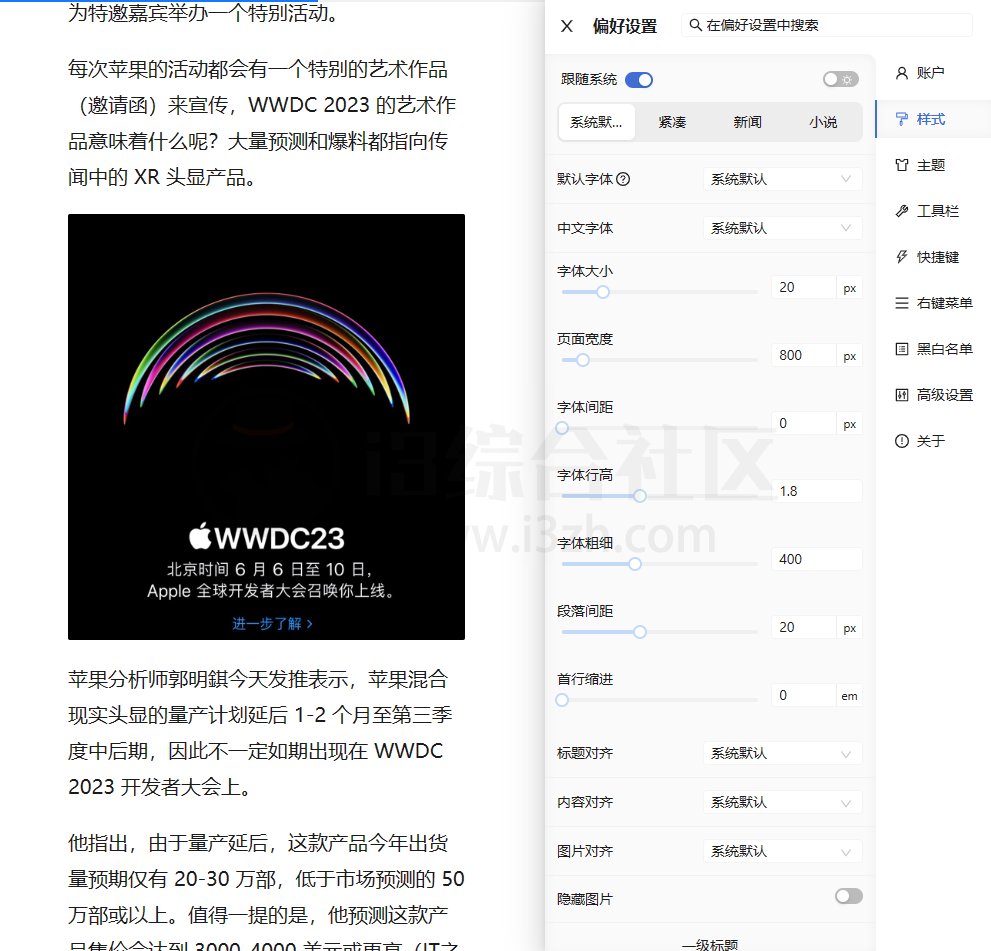Click the 字体间距 value field
991x951 pixels.
tap(803, 423)
